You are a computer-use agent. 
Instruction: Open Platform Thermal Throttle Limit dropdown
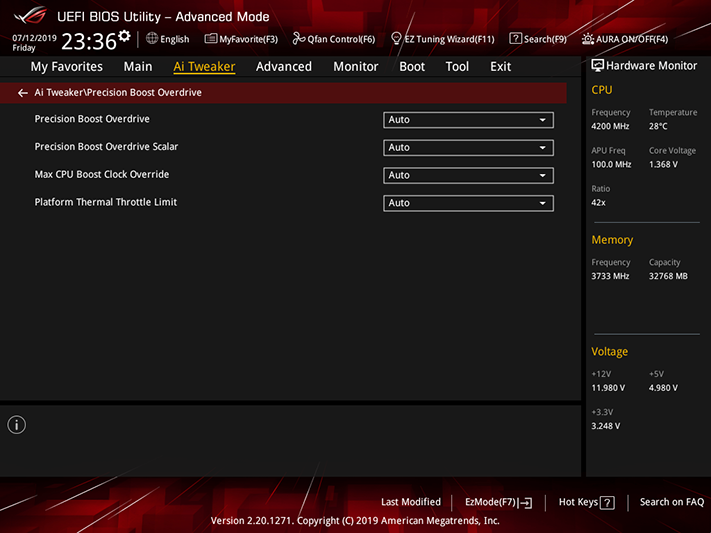[468, 203]
